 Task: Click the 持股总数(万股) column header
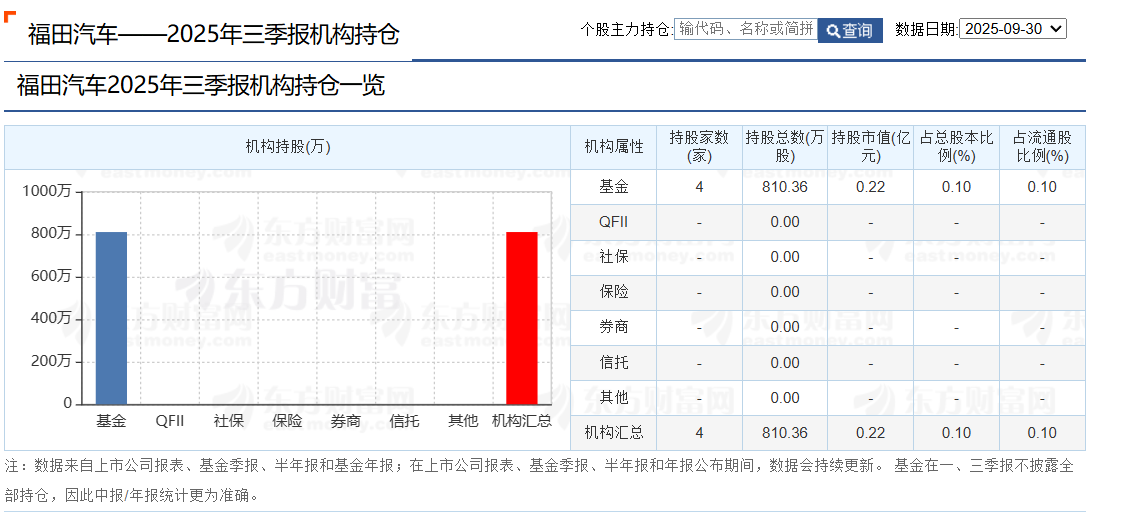784,147
